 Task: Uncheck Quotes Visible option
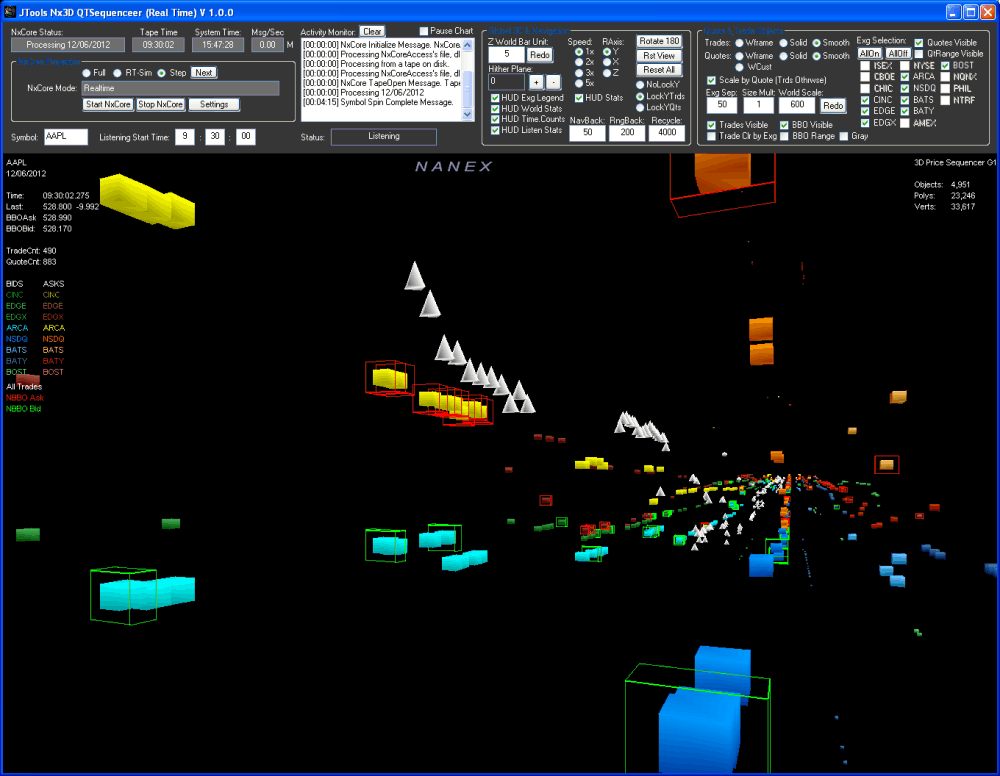[x=920, y=43]
